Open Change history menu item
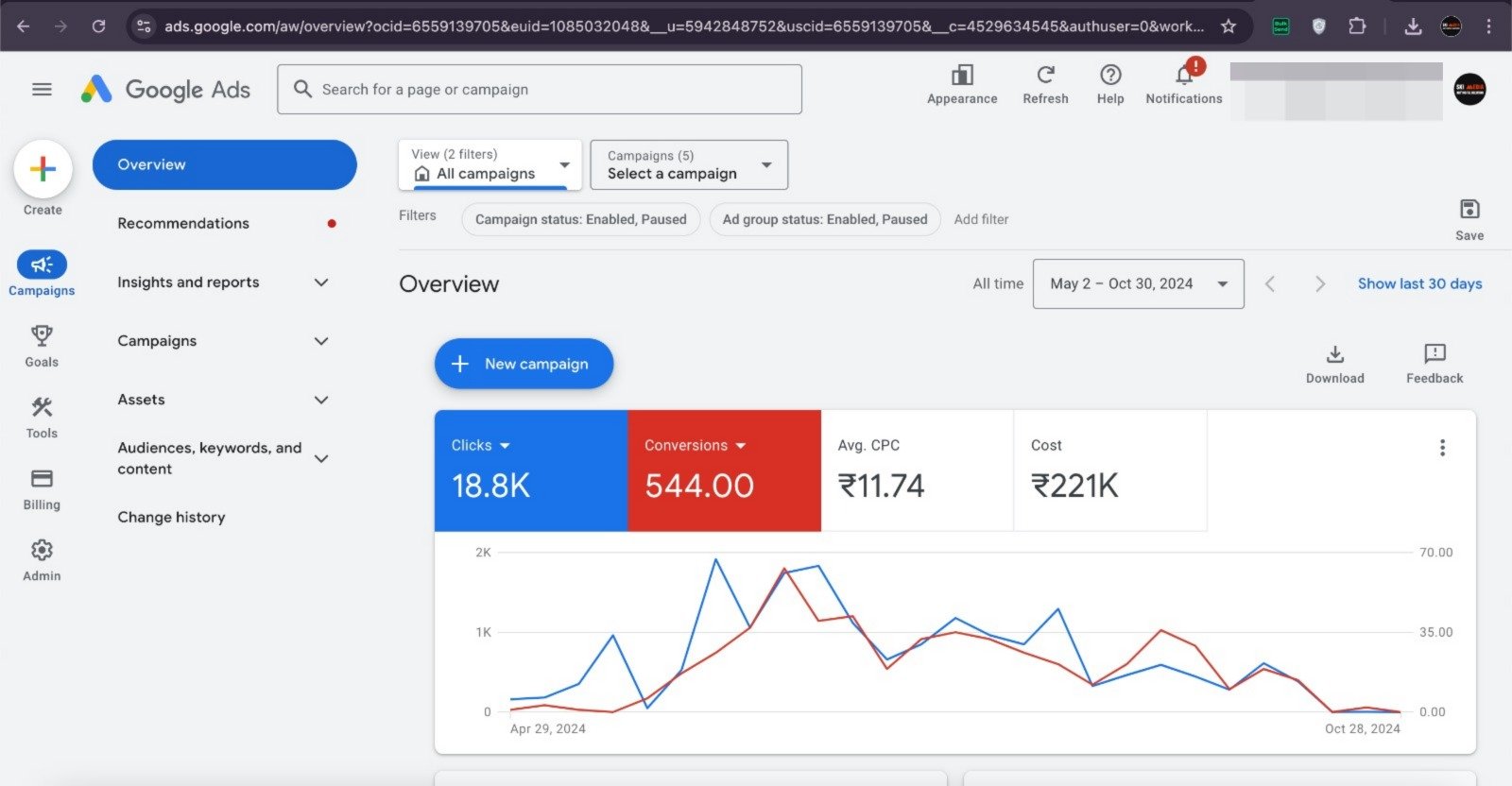Viewport: 1512px width, 786px height. [171, 518]
